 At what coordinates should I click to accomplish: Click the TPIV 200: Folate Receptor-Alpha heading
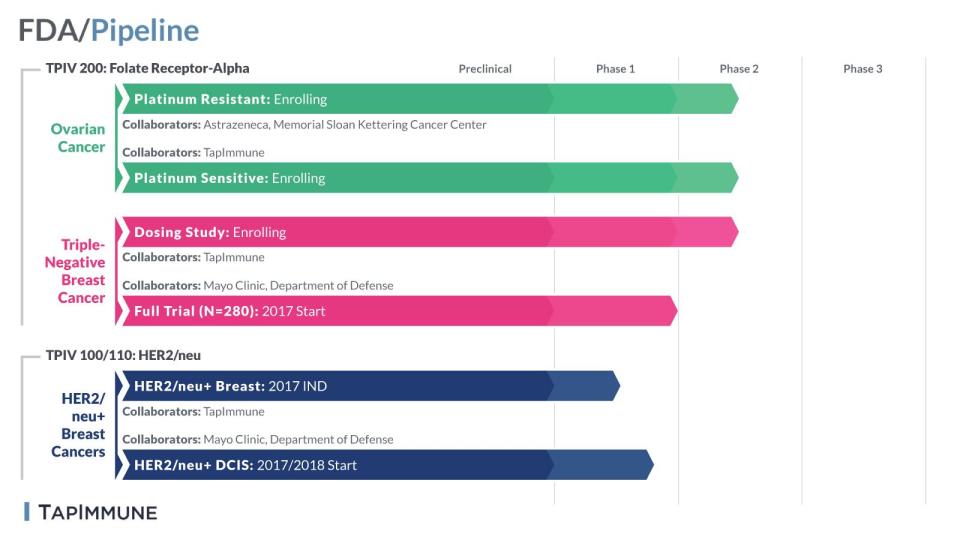tap(147, 68)
